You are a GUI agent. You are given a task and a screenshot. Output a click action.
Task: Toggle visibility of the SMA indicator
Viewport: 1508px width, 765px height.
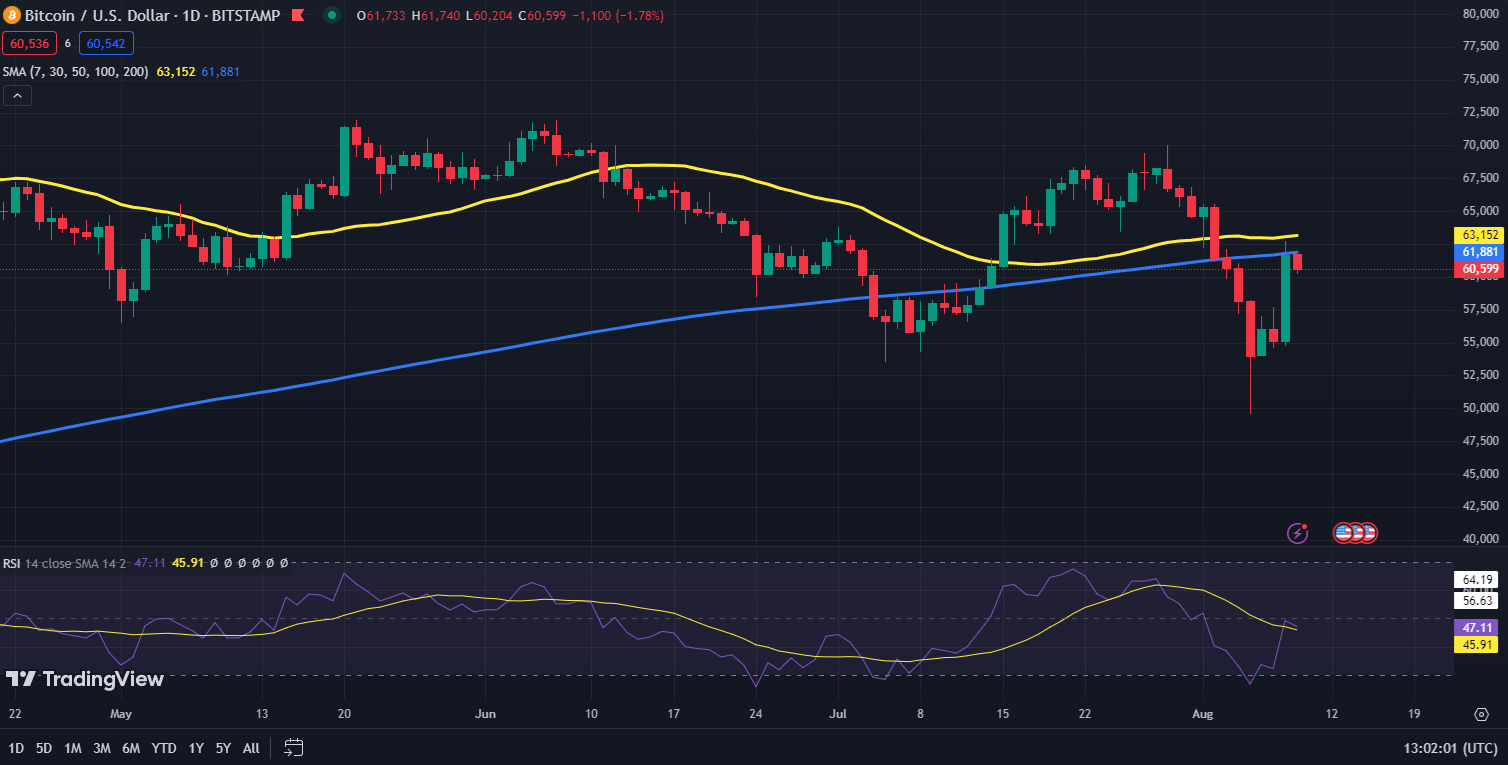[73, 71]
